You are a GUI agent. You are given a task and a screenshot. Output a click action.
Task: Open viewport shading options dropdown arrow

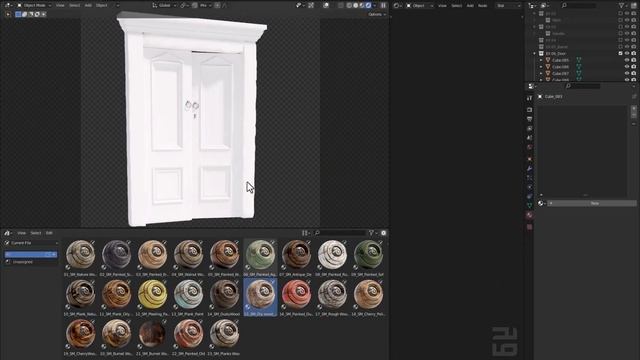(374, 5)
